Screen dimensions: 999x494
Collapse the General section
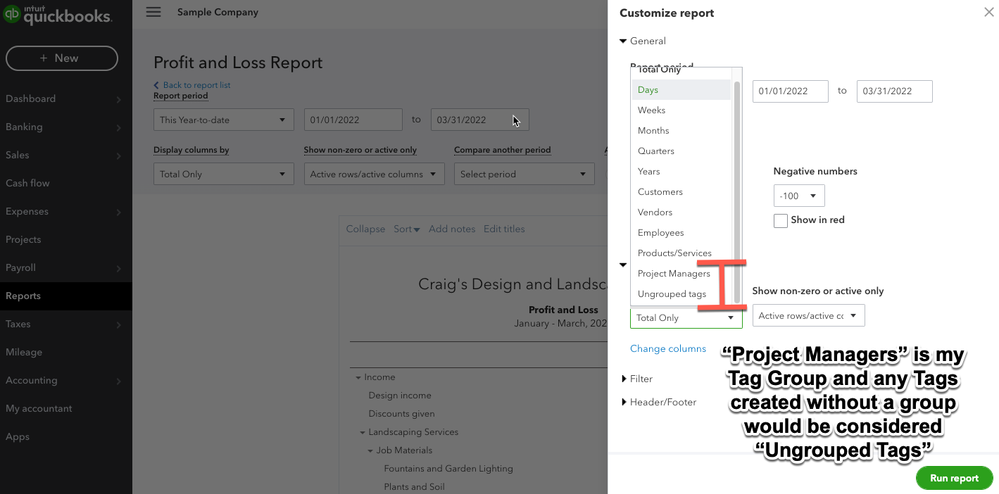623,41
